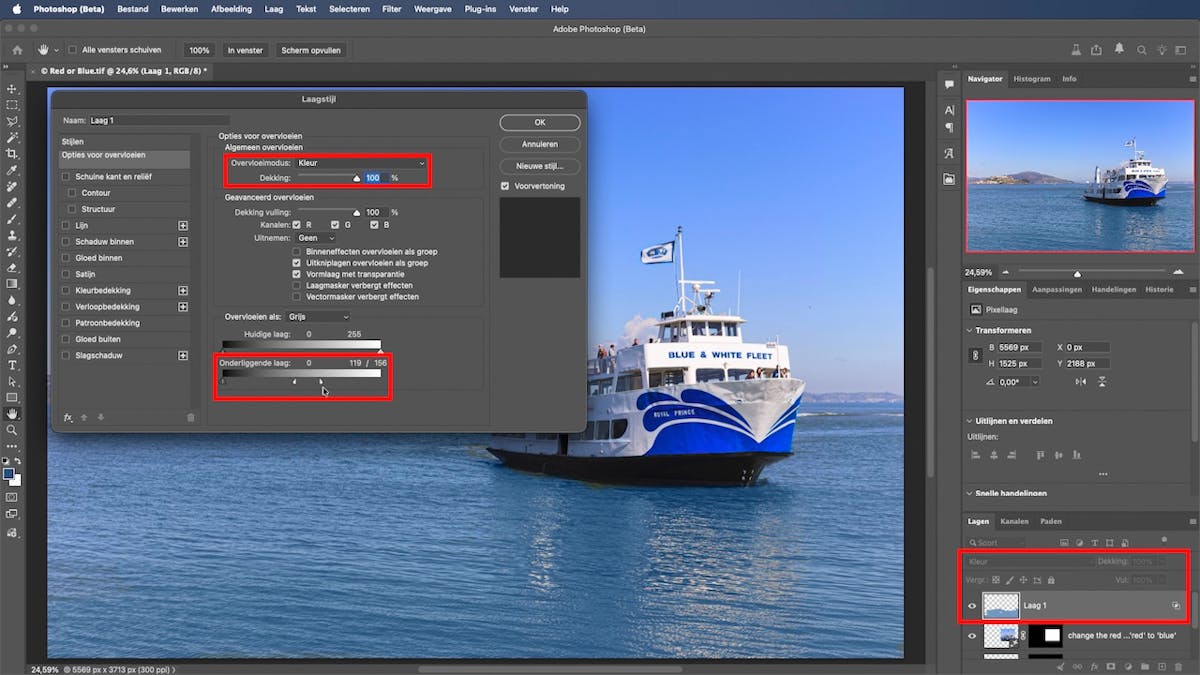Open the three-dots Edit Toolbar icon
The width and height of the screenshot is (1200, 675).
coord(12,446)
